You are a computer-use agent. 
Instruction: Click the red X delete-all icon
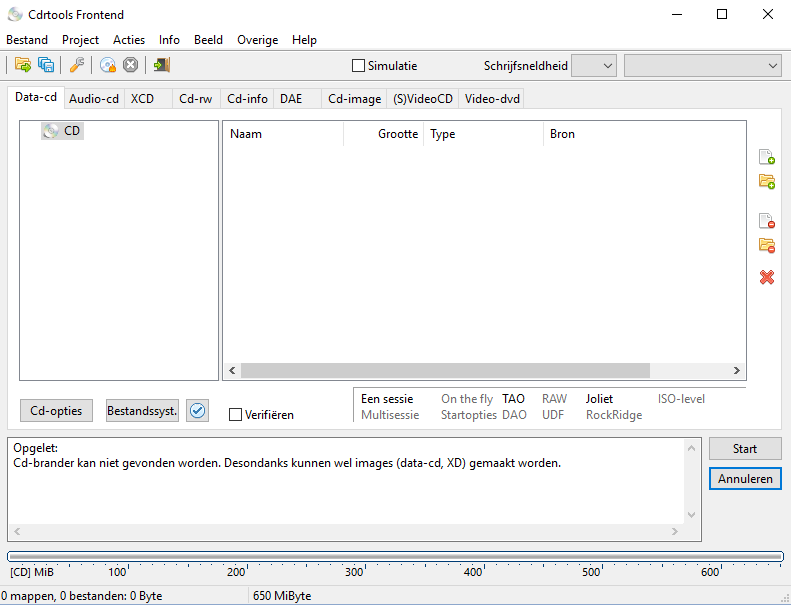[x=767, y=277]
